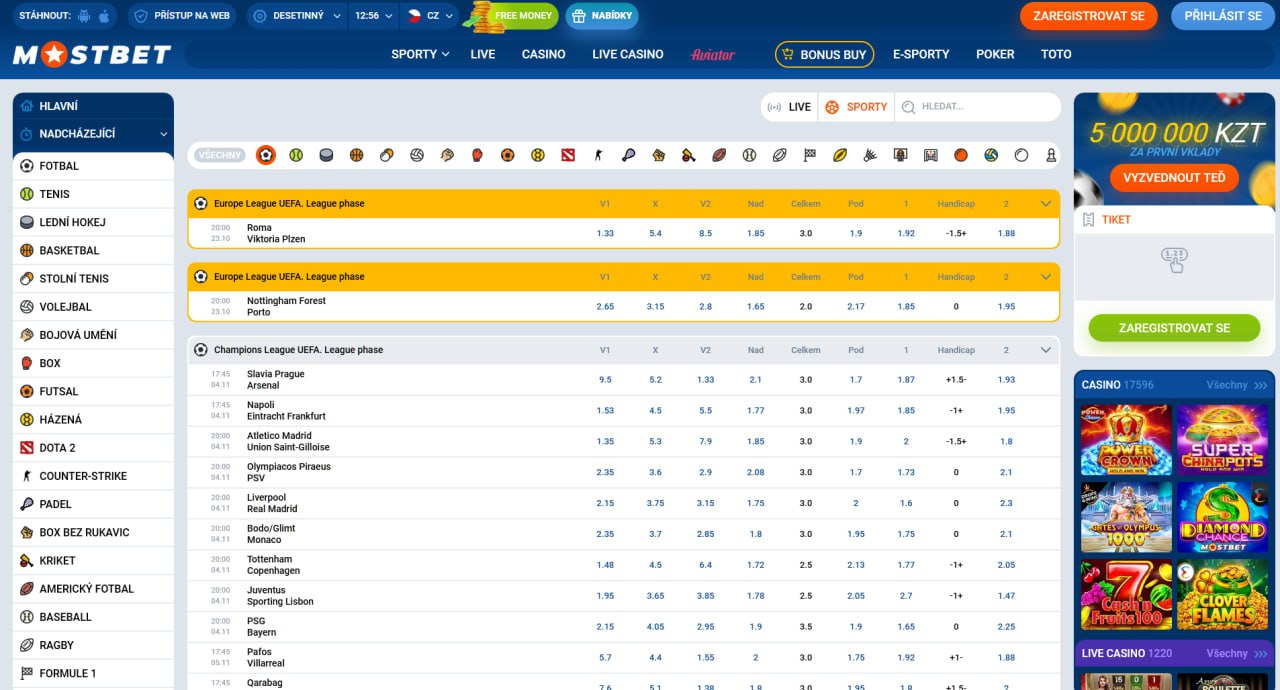The height and width of the screenshot is (690, 1280).
Task: Select baseball icon in sports filter row
Action: pos(749,155)
